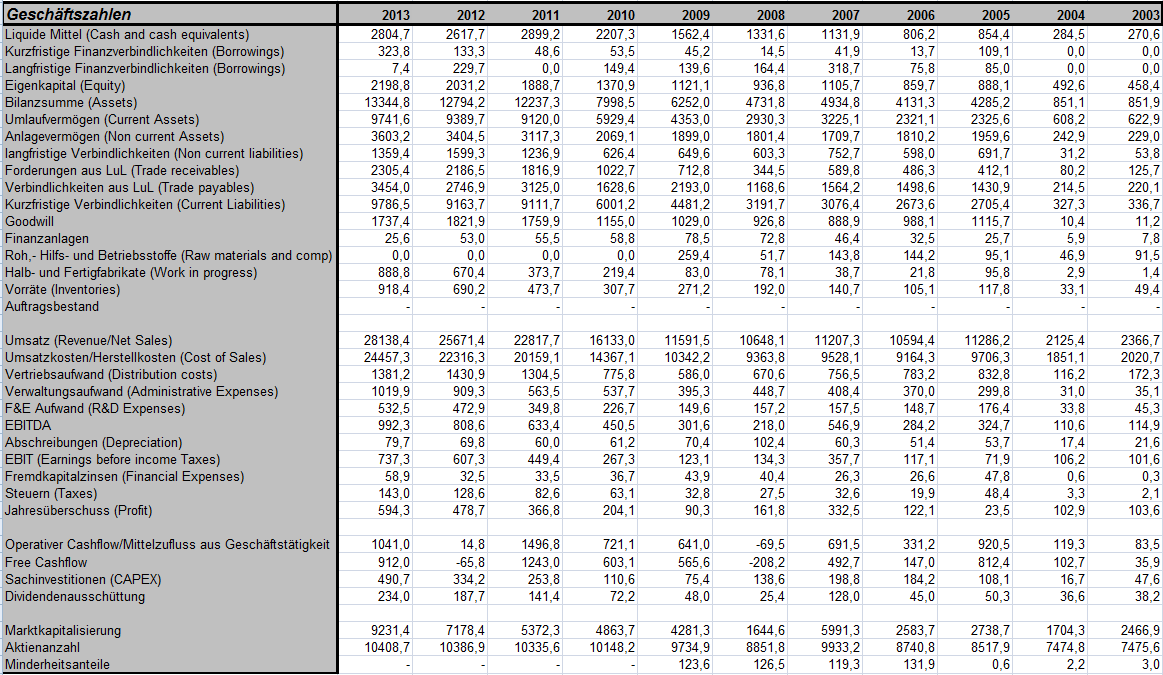This screenshot has height=675, width=1163.
Task: Click the 2198,8 Eigenkapital value
Action: point(390,86)
